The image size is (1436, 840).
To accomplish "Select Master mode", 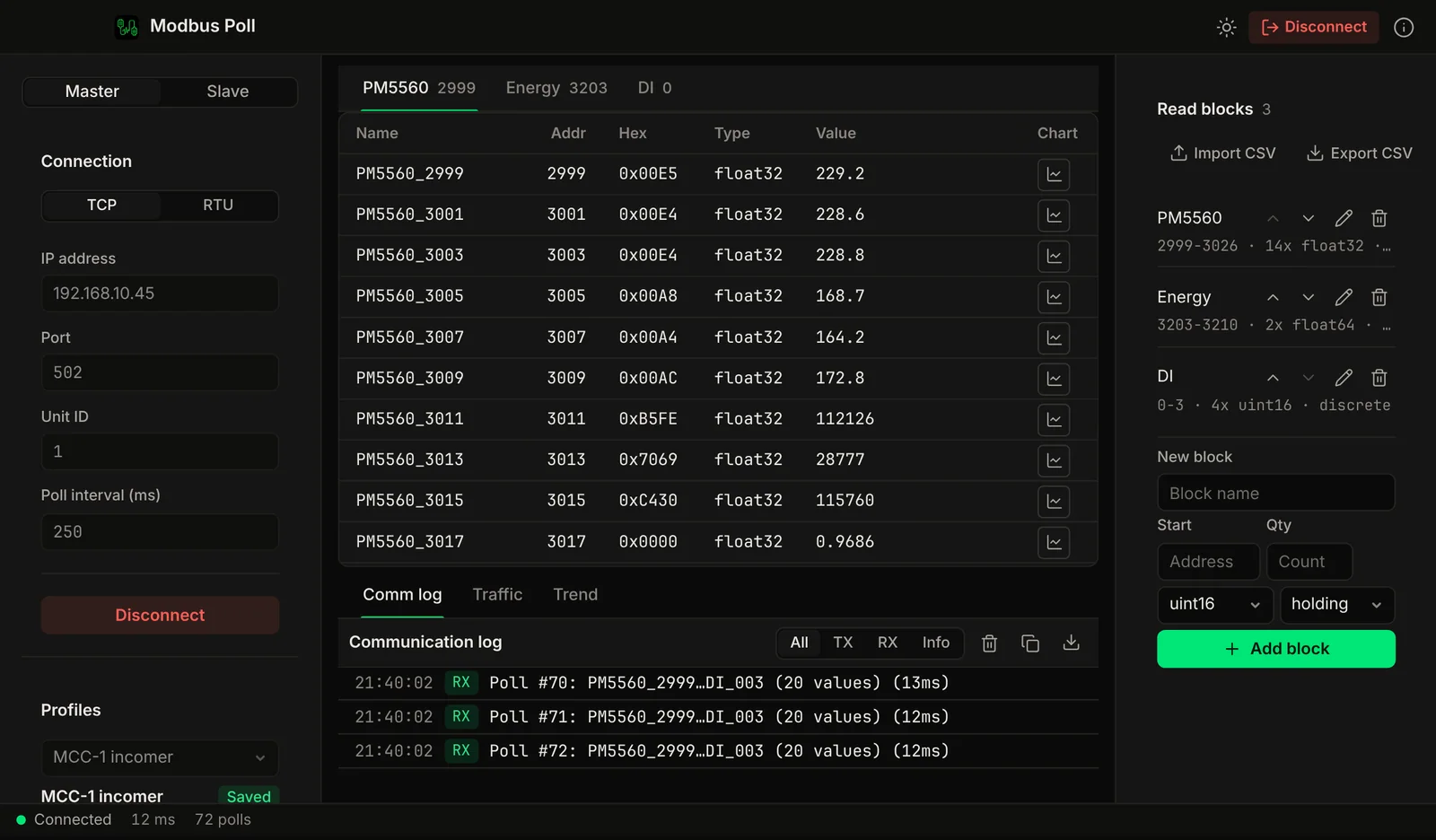I will (92, 92).
